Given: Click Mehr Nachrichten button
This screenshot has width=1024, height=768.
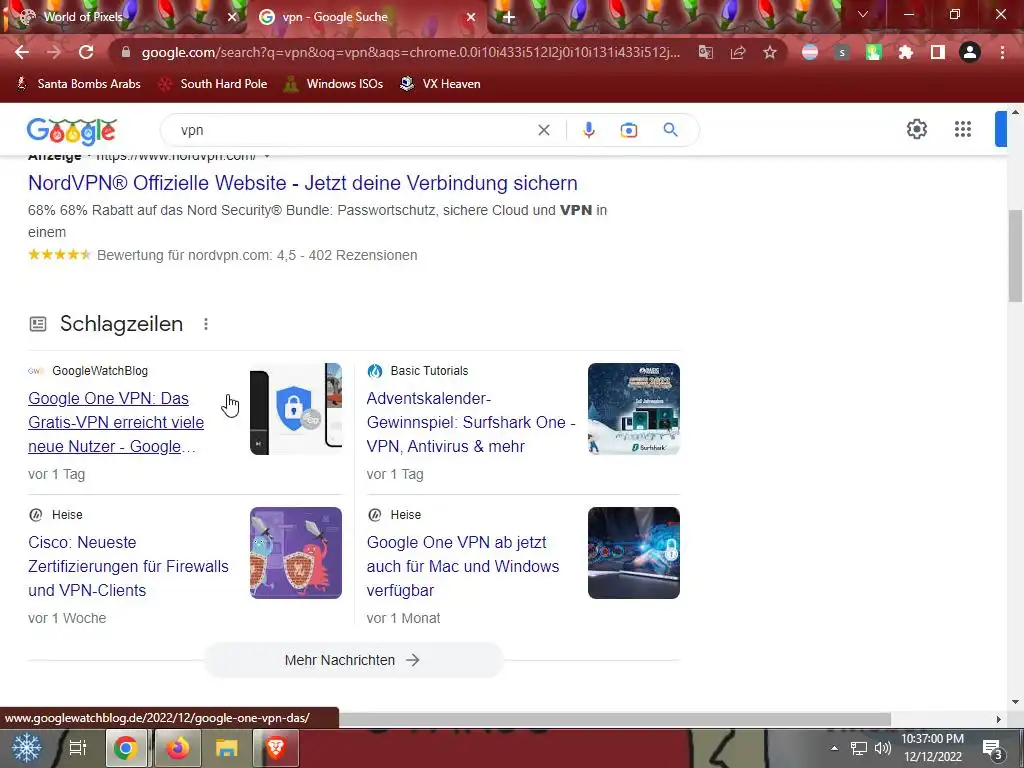Looking at the screenshot, I should tap(353, 660).
